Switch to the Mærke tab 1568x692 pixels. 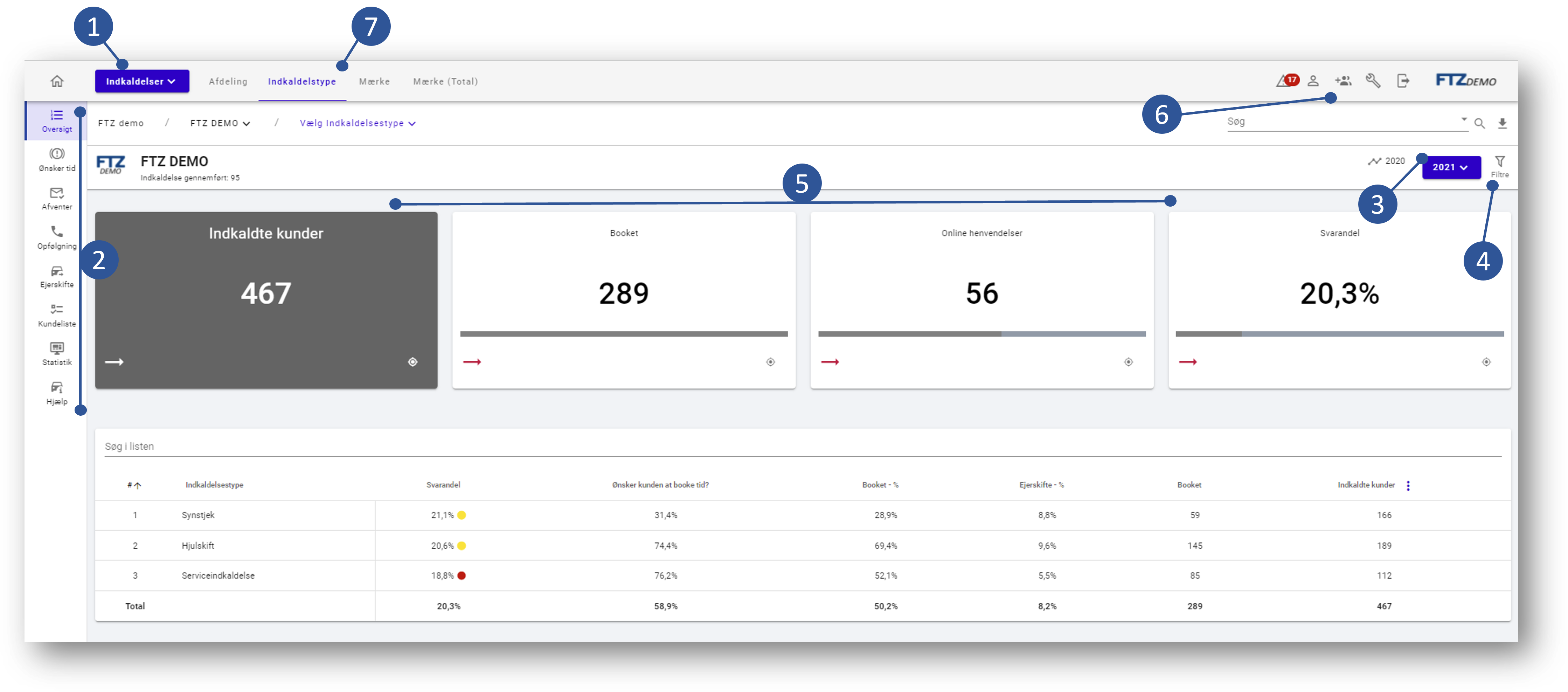[374, 82]
